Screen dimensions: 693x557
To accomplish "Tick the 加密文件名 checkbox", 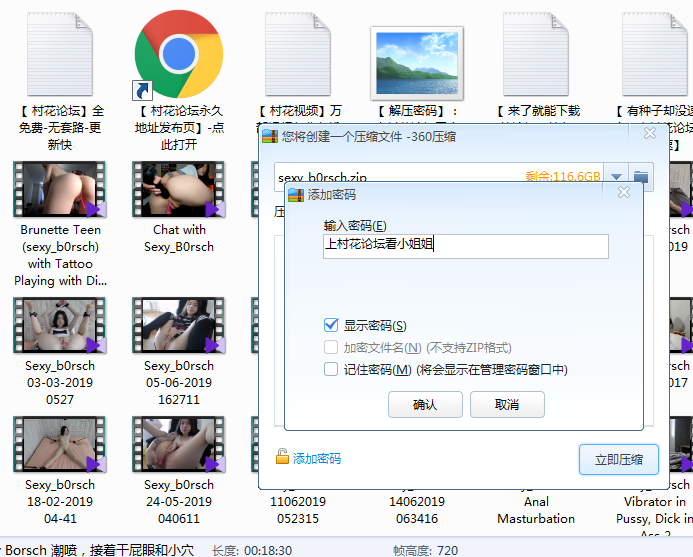I will tap(331, 347).
